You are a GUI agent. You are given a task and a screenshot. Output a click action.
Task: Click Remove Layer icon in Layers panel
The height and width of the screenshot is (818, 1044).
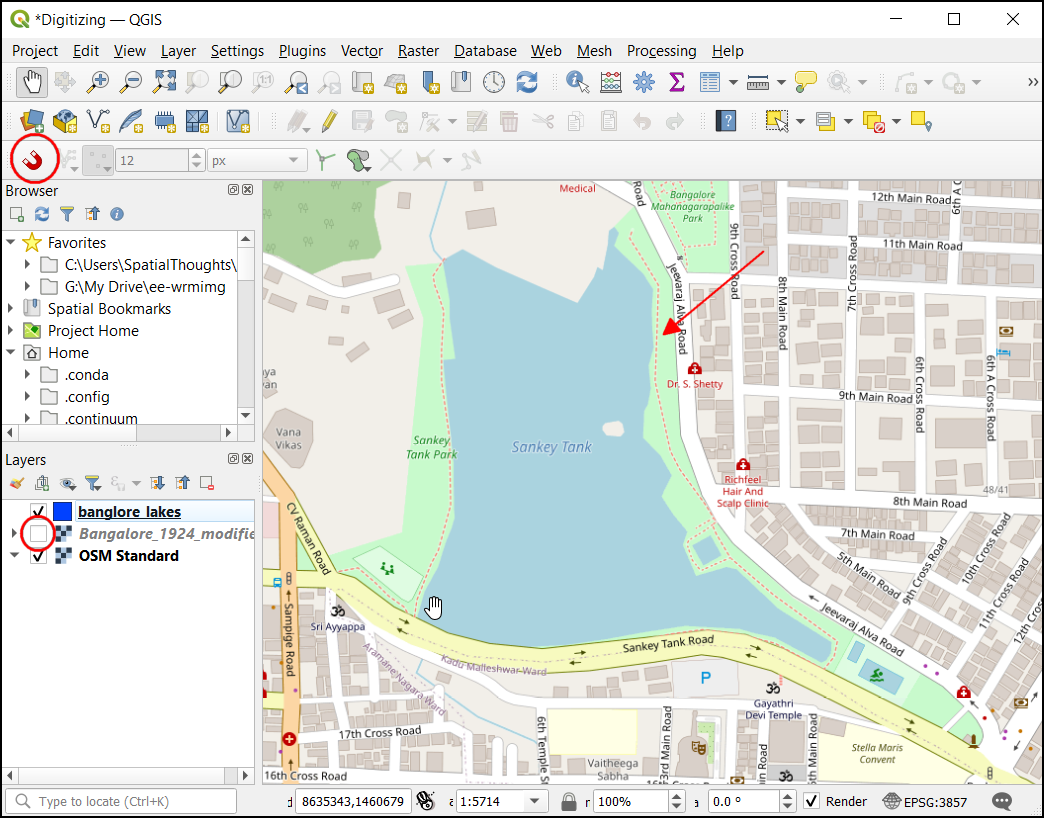[207, 483]
